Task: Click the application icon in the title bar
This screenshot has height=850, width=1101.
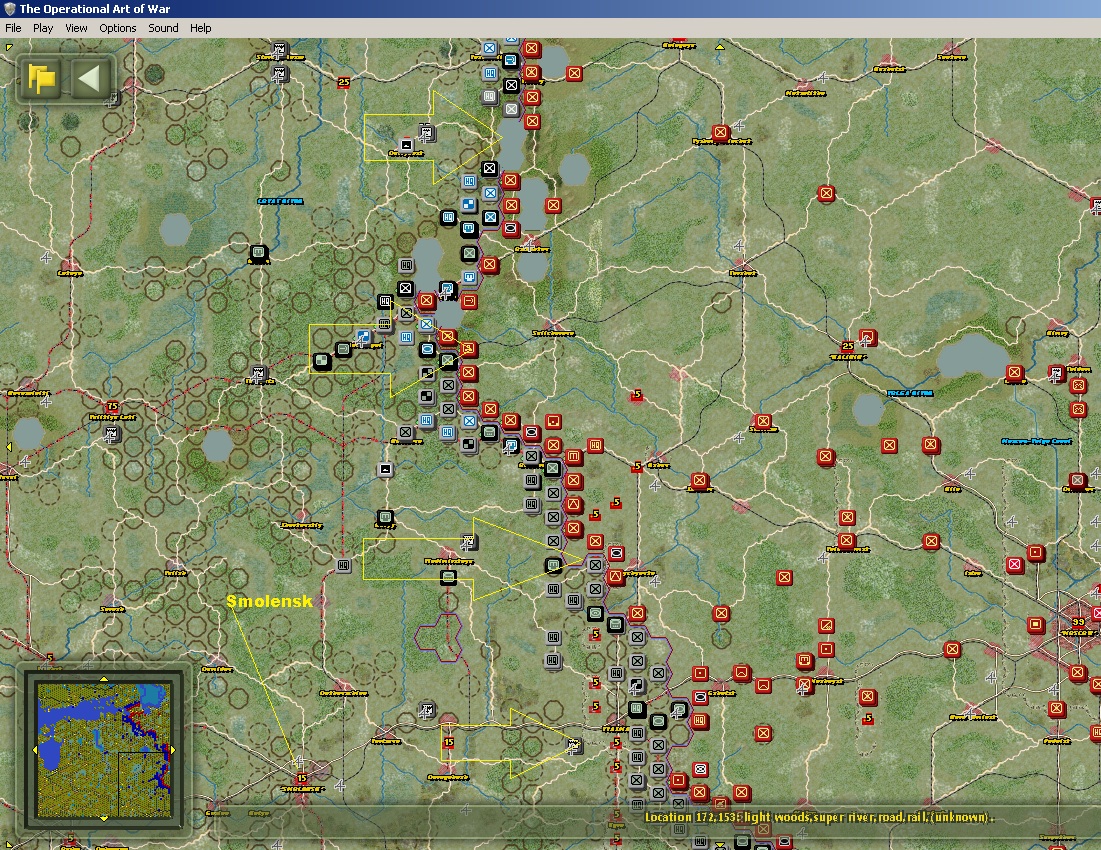Action: point(9,8)
